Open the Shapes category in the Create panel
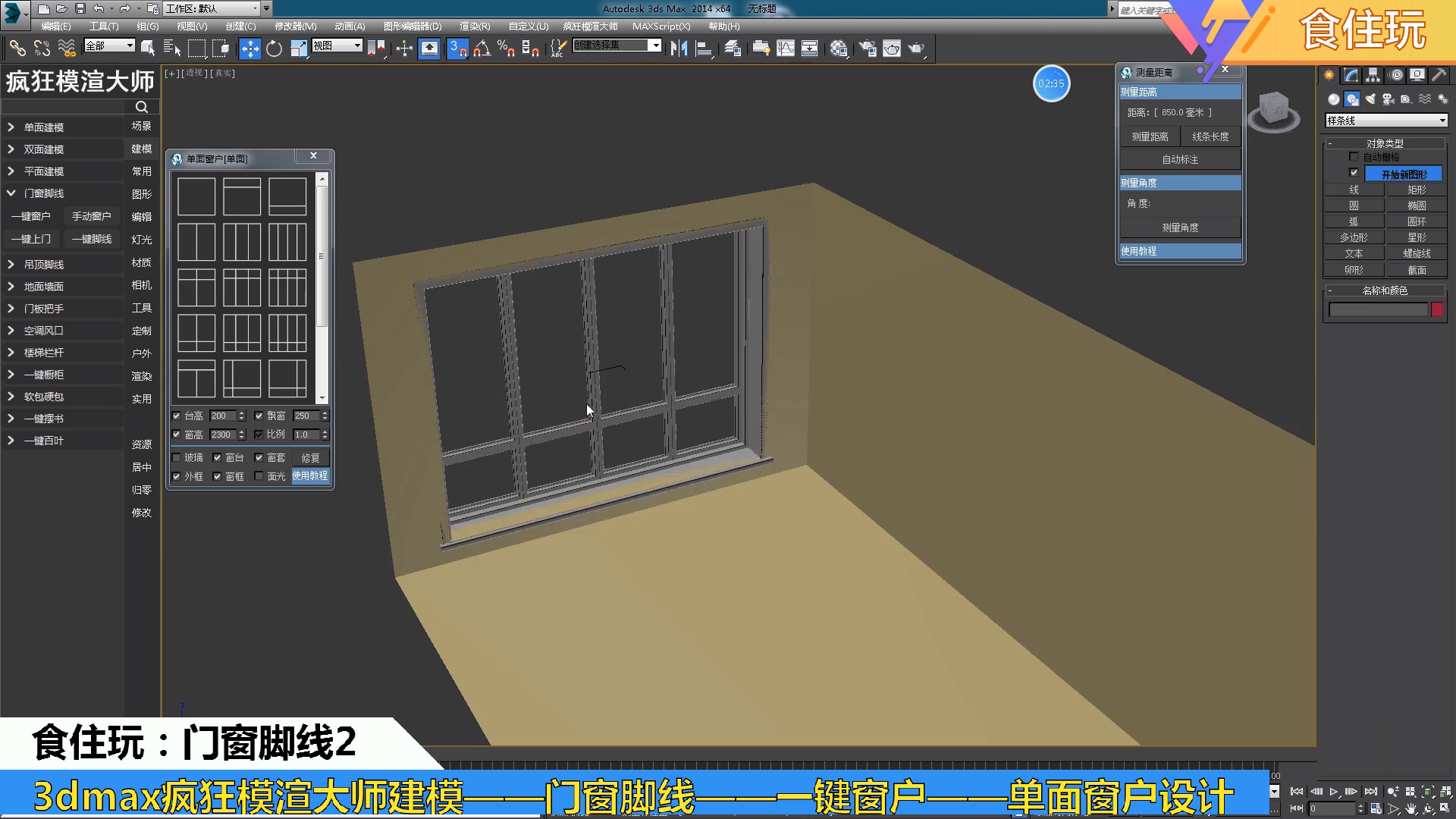Image resolution: width=1456 pixels, height=819 pixels. (x=1351, y=99)
